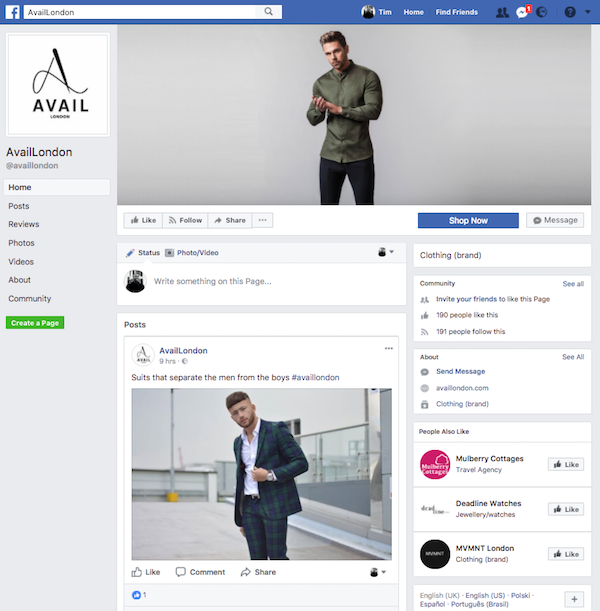Like the MVMNT London page
The image size is (600, 611).
566,554
